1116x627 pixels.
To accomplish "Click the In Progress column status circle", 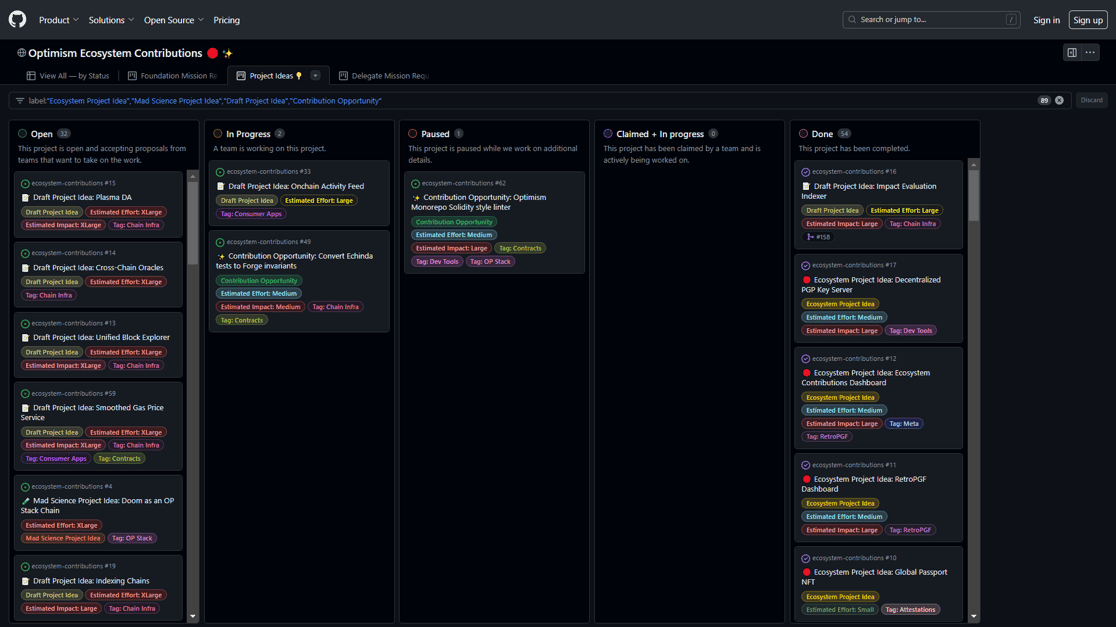I will tap(218, 134).
